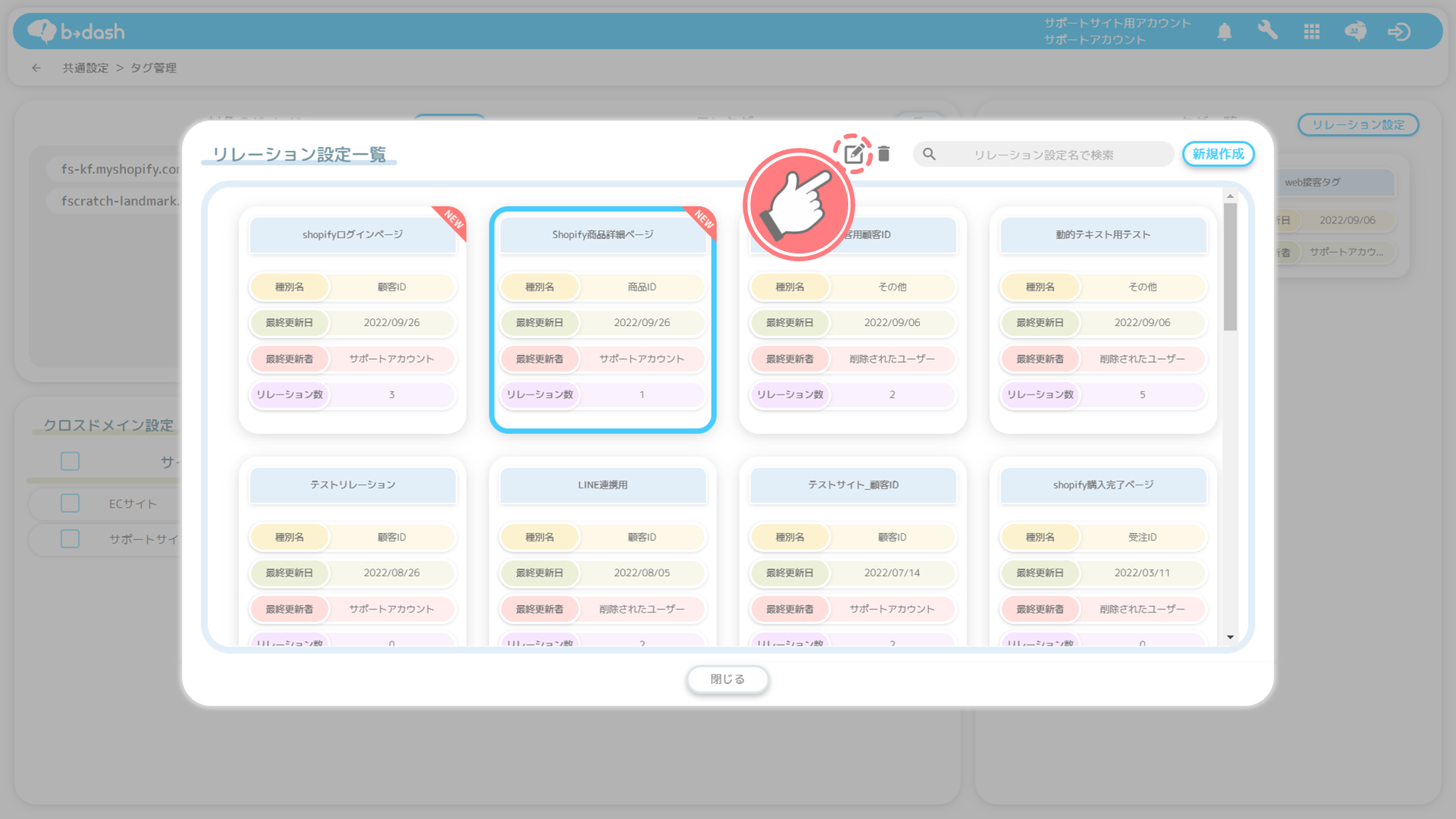Click サポートアカウント in shopifyログインページ card
Image resolution: width=1456 pixels, height=819 pixels.
391,358
